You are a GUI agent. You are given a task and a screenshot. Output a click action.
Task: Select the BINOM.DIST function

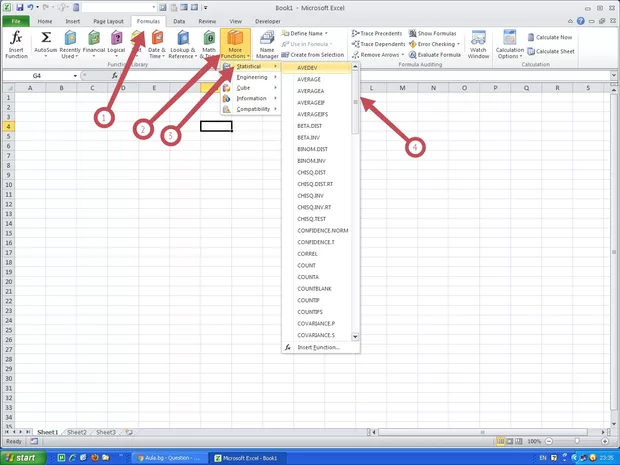[316, 149]
